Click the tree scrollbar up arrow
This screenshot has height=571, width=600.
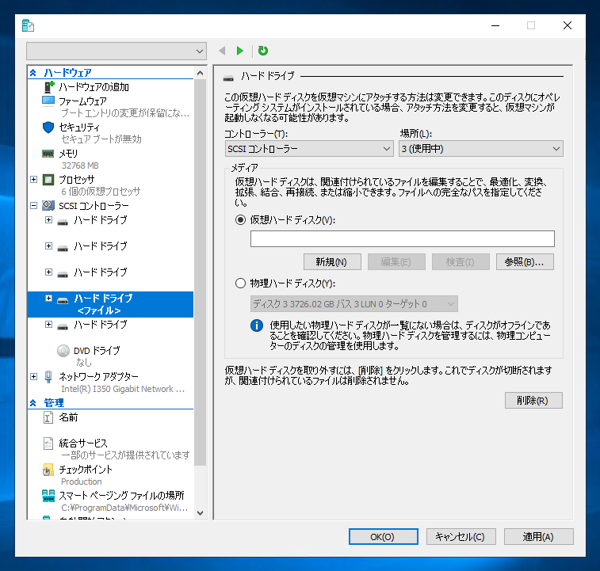tap(200, 73)
